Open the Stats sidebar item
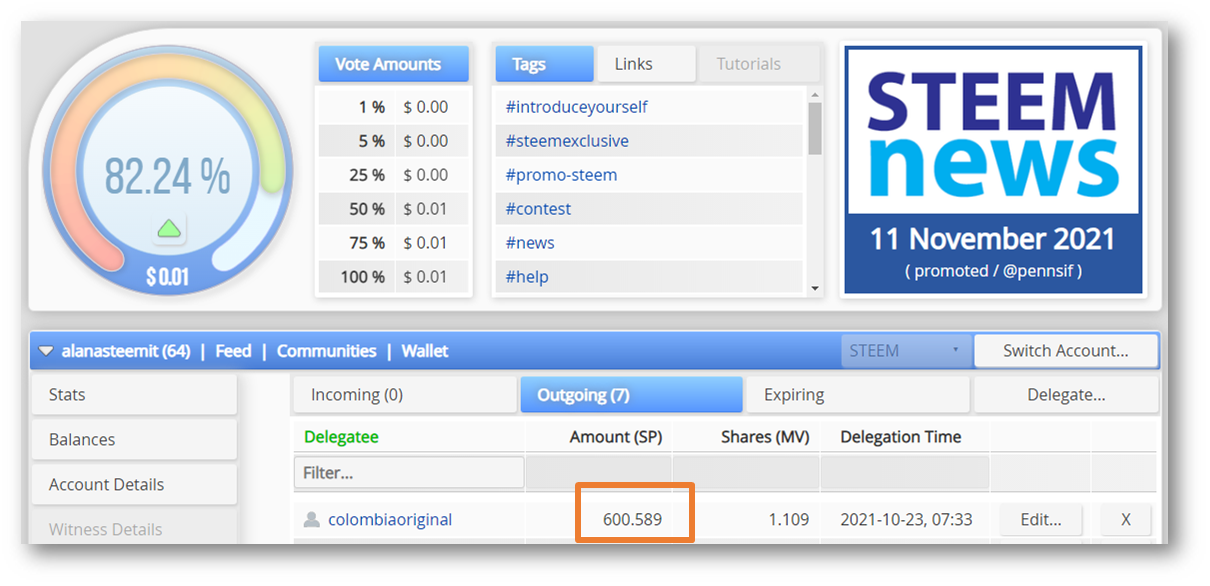The width and height of the screenshot is (1210, 586). click(134, 394)
